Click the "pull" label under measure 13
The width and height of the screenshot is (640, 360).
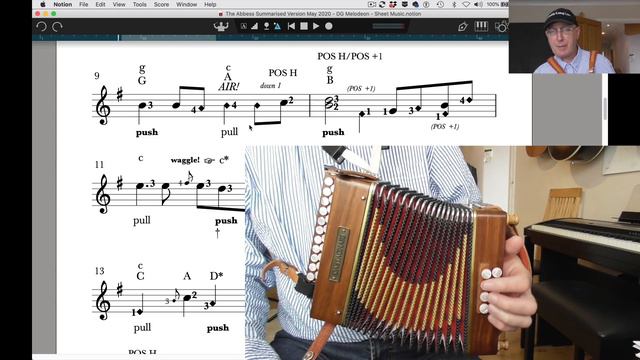(142, 328)
